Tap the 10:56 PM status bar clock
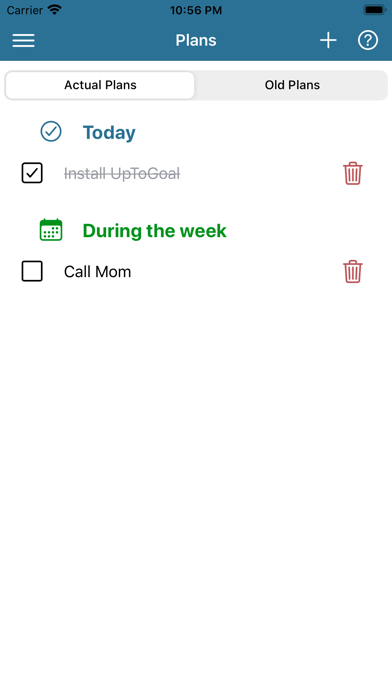This screenshot has height=696, width=392. pyautogui.click(x=196, y=10)
